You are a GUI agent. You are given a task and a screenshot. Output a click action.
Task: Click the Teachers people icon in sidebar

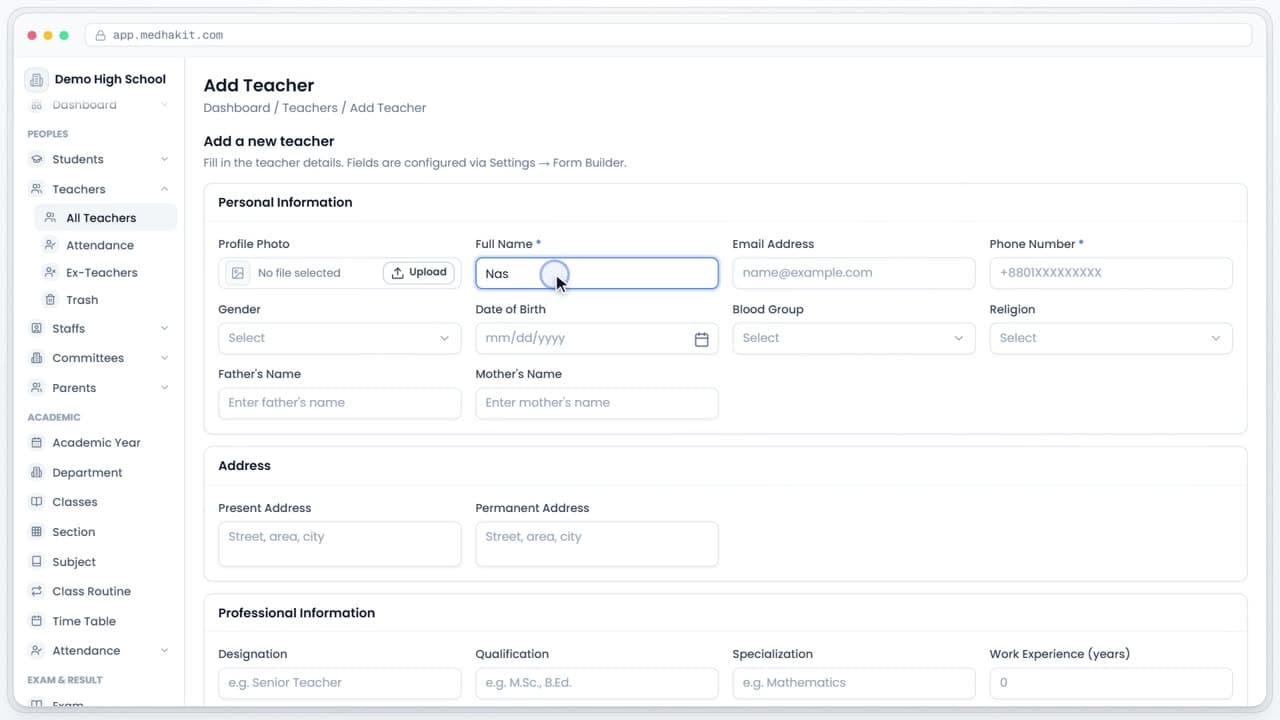click(x=37, y=189)
